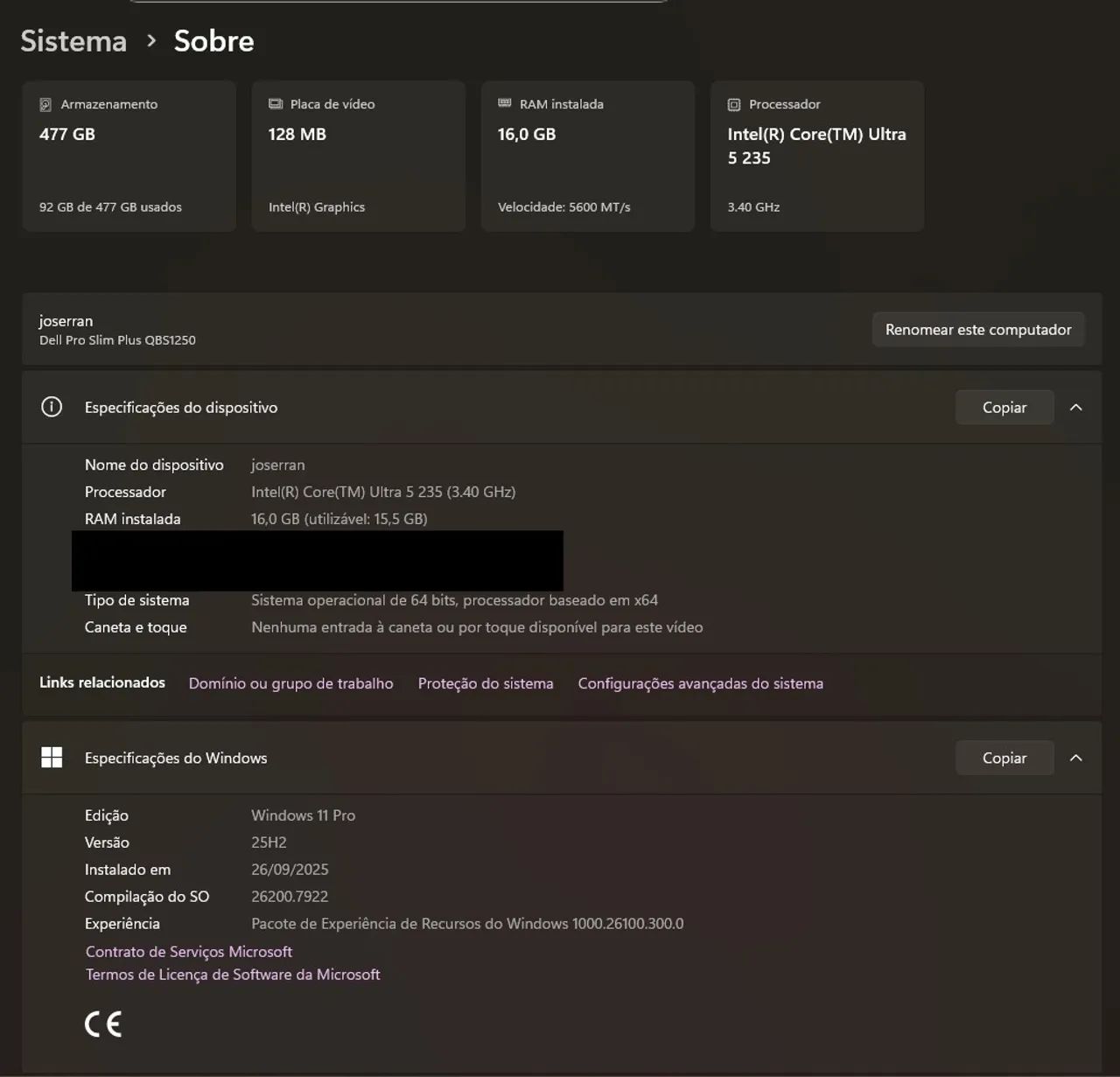Click the Versão label

107,843
